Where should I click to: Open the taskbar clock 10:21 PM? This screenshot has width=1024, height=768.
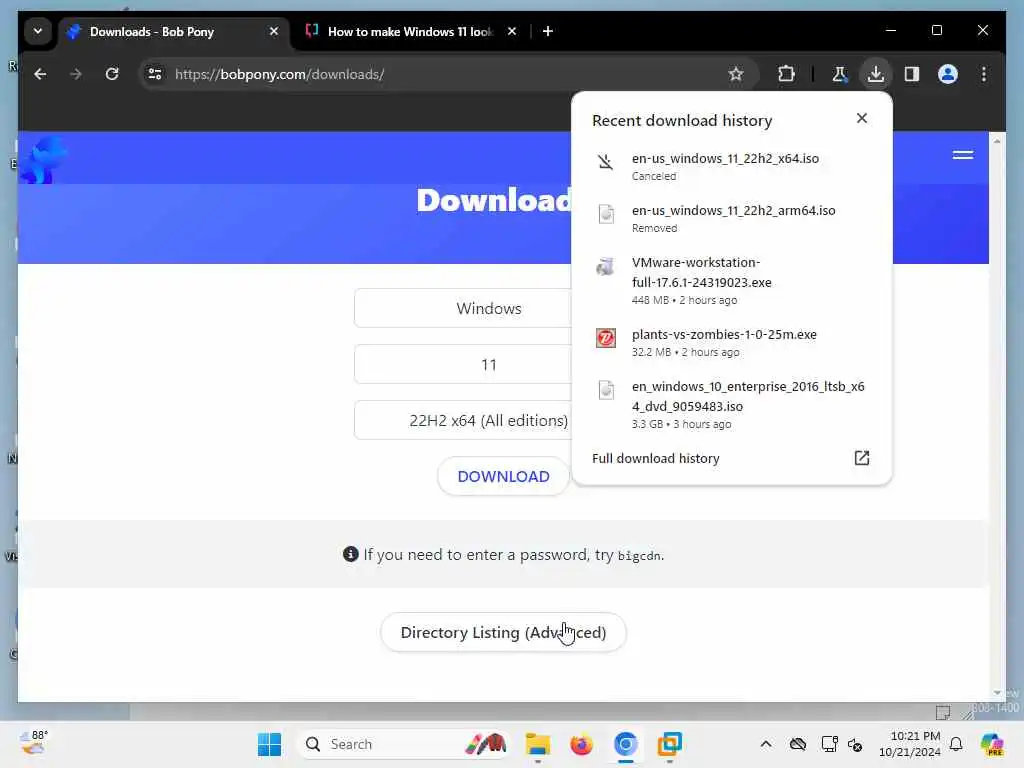[x=910, y=744]
